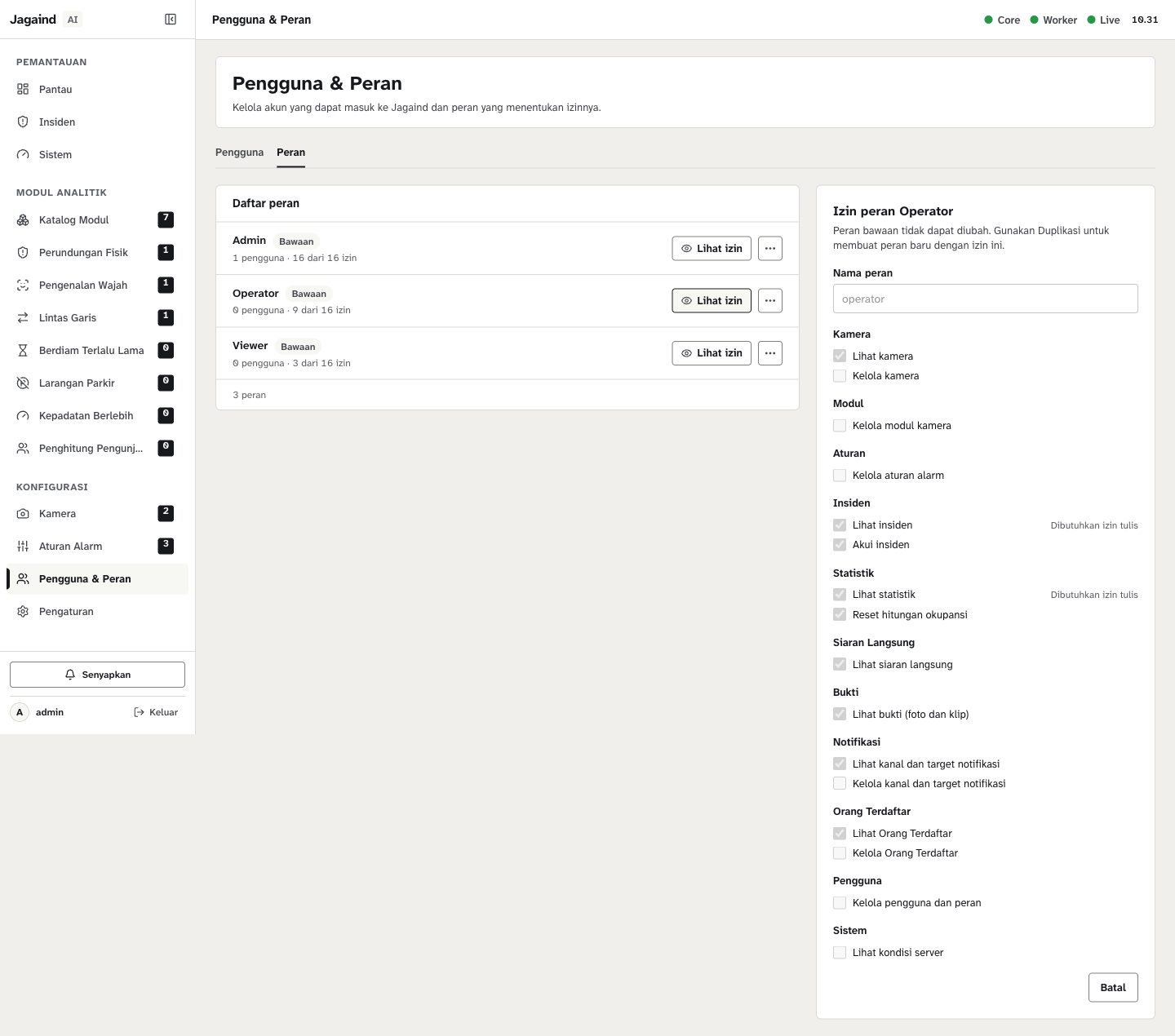Click the Pengaturan gear icon

pos(23,611)
